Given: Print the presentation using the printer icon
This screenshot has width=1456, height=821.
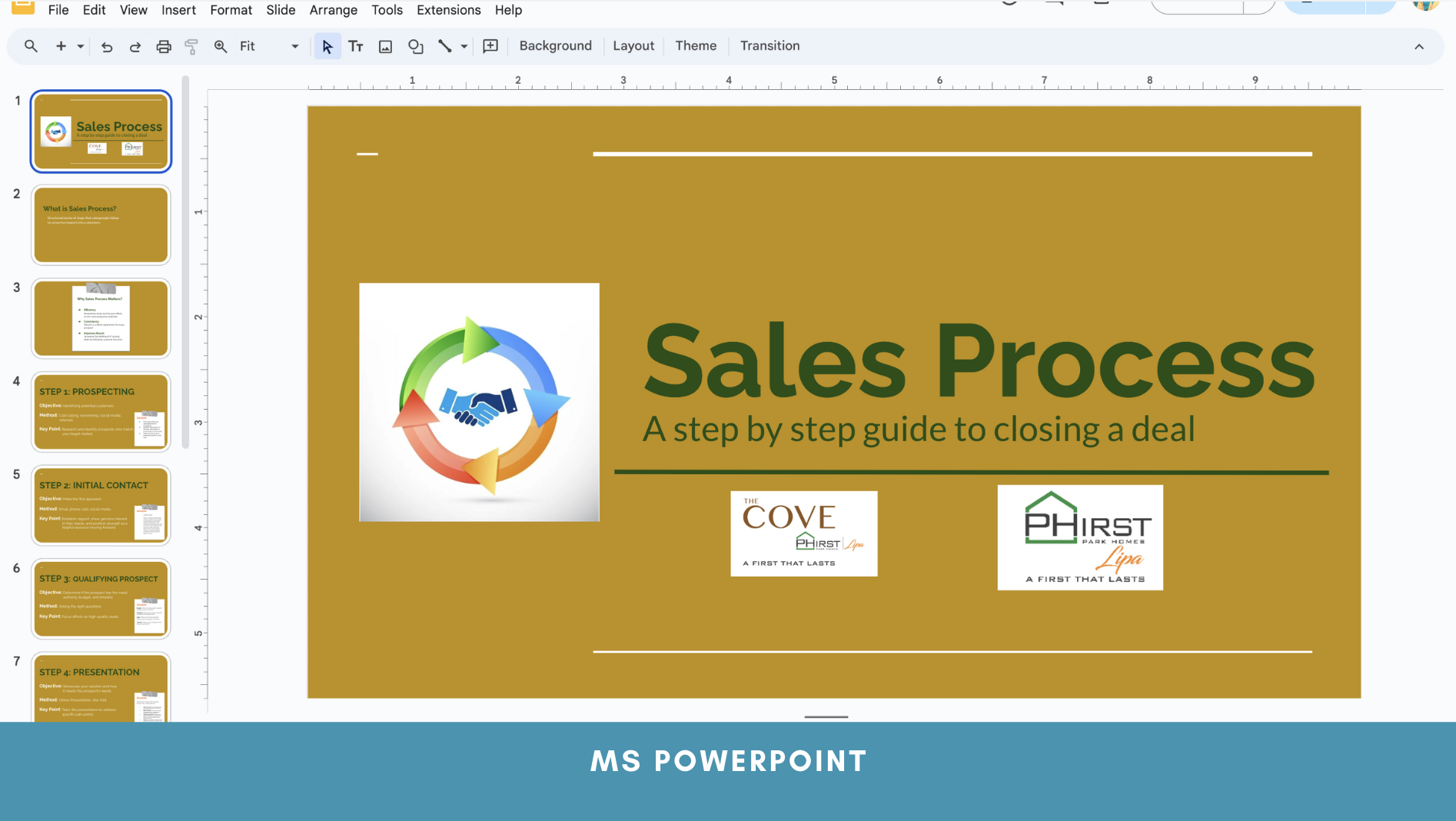Looking at the screenshot, I should (x=164, y=46).
